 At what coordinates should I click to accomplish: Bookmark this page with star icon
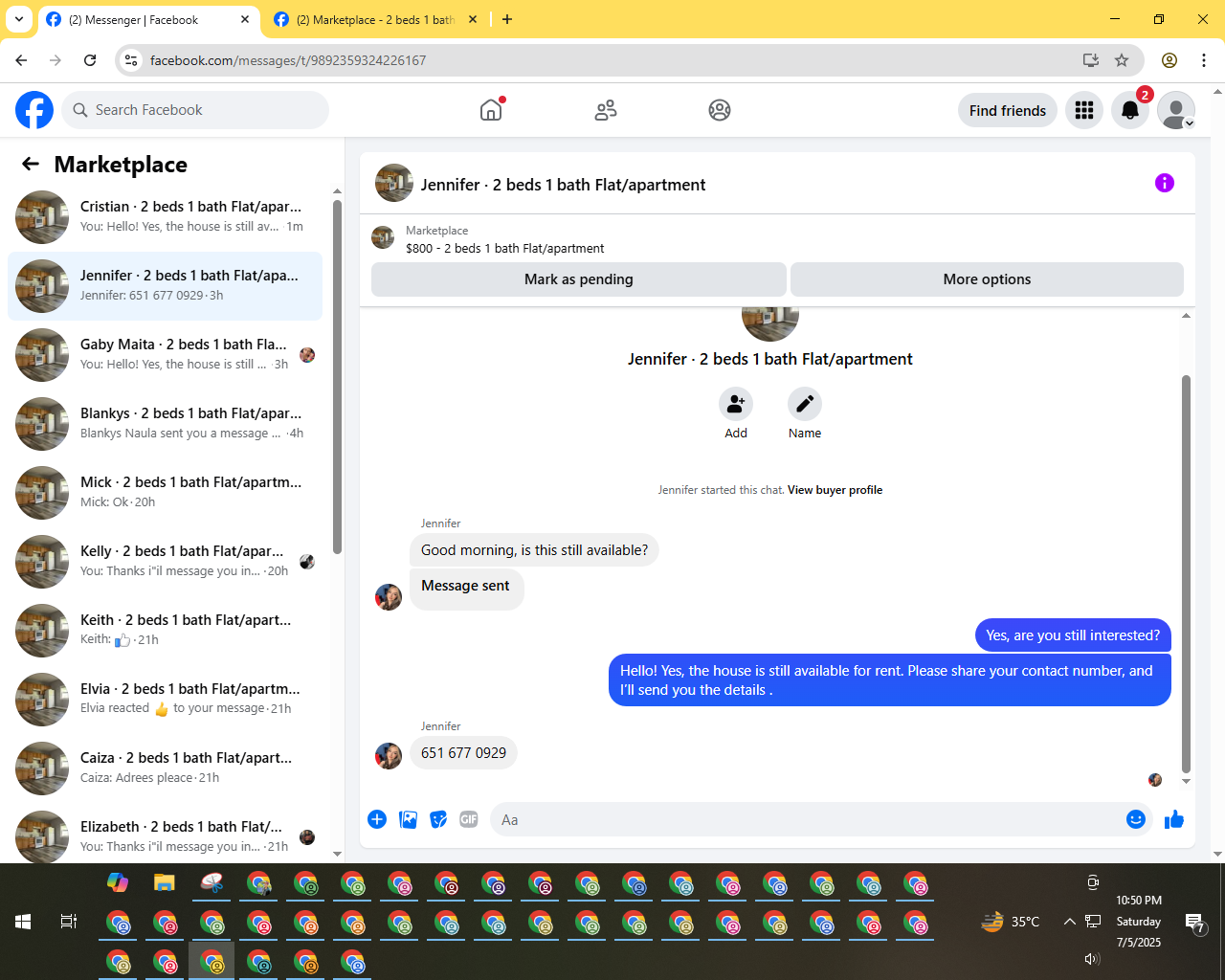tap(1122, 60)
